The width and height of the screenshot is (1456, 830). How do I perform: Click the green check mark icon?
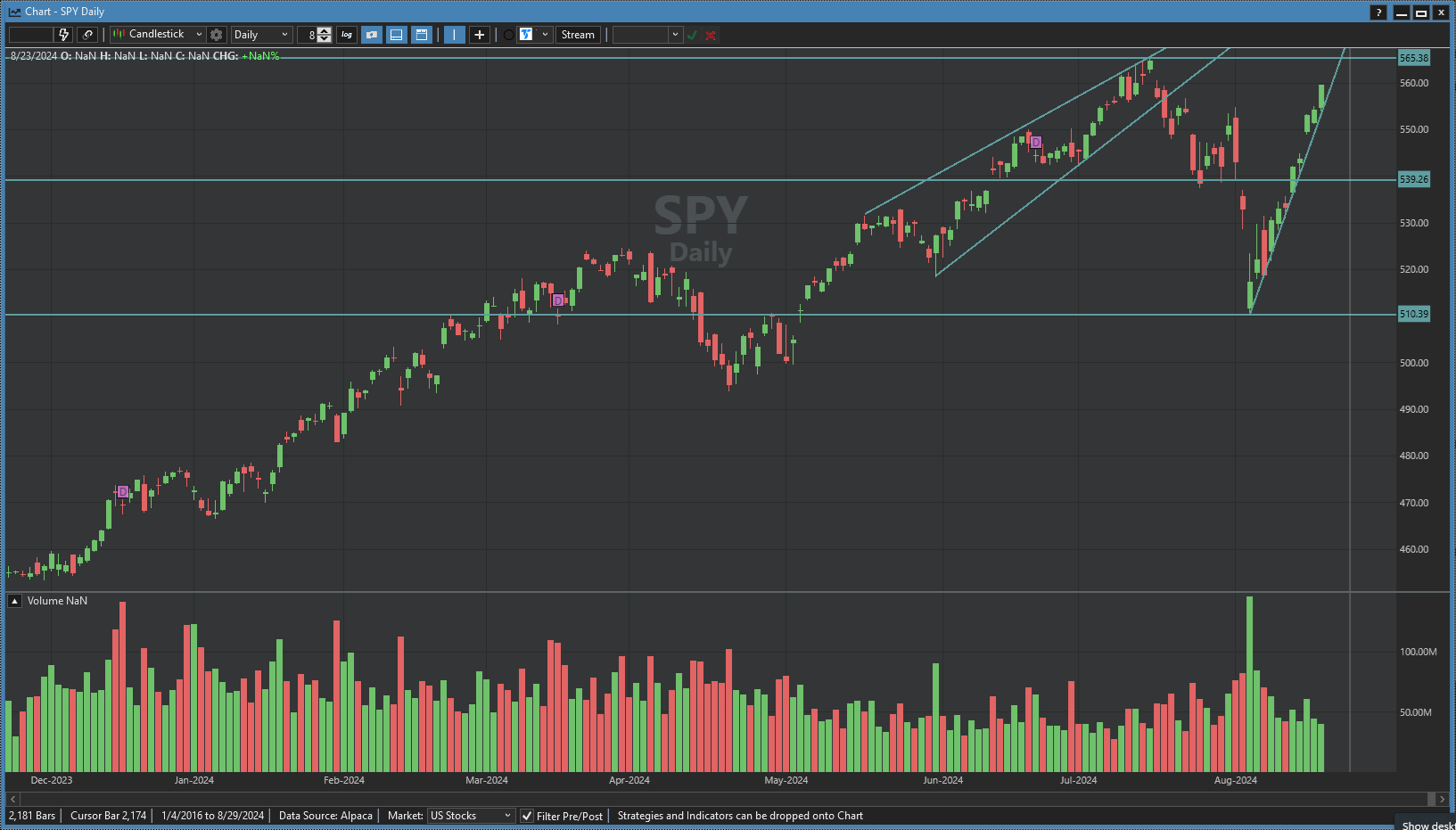[x=692, y=35]
